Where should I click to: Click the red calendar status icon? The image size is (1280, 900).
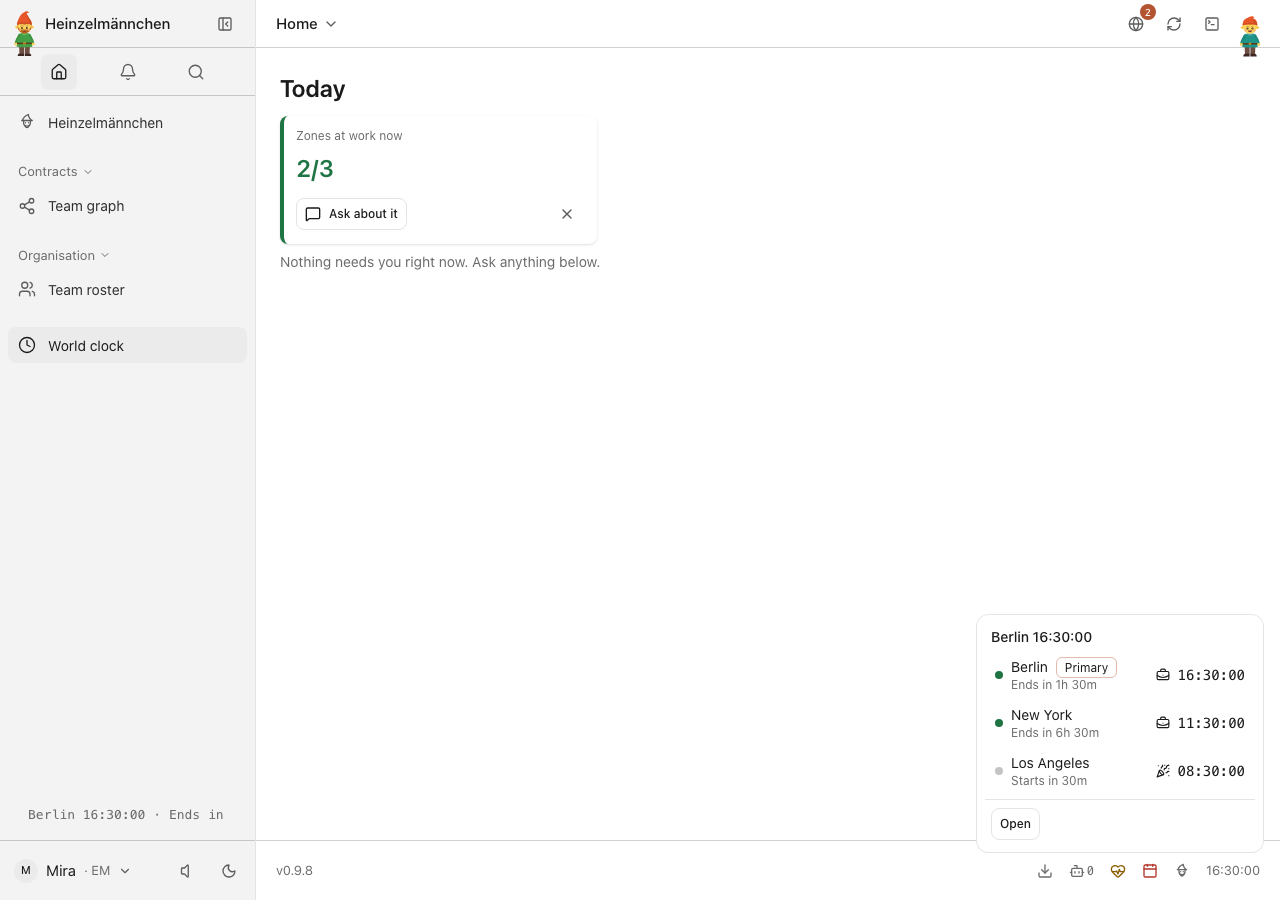coord(1150,871)
